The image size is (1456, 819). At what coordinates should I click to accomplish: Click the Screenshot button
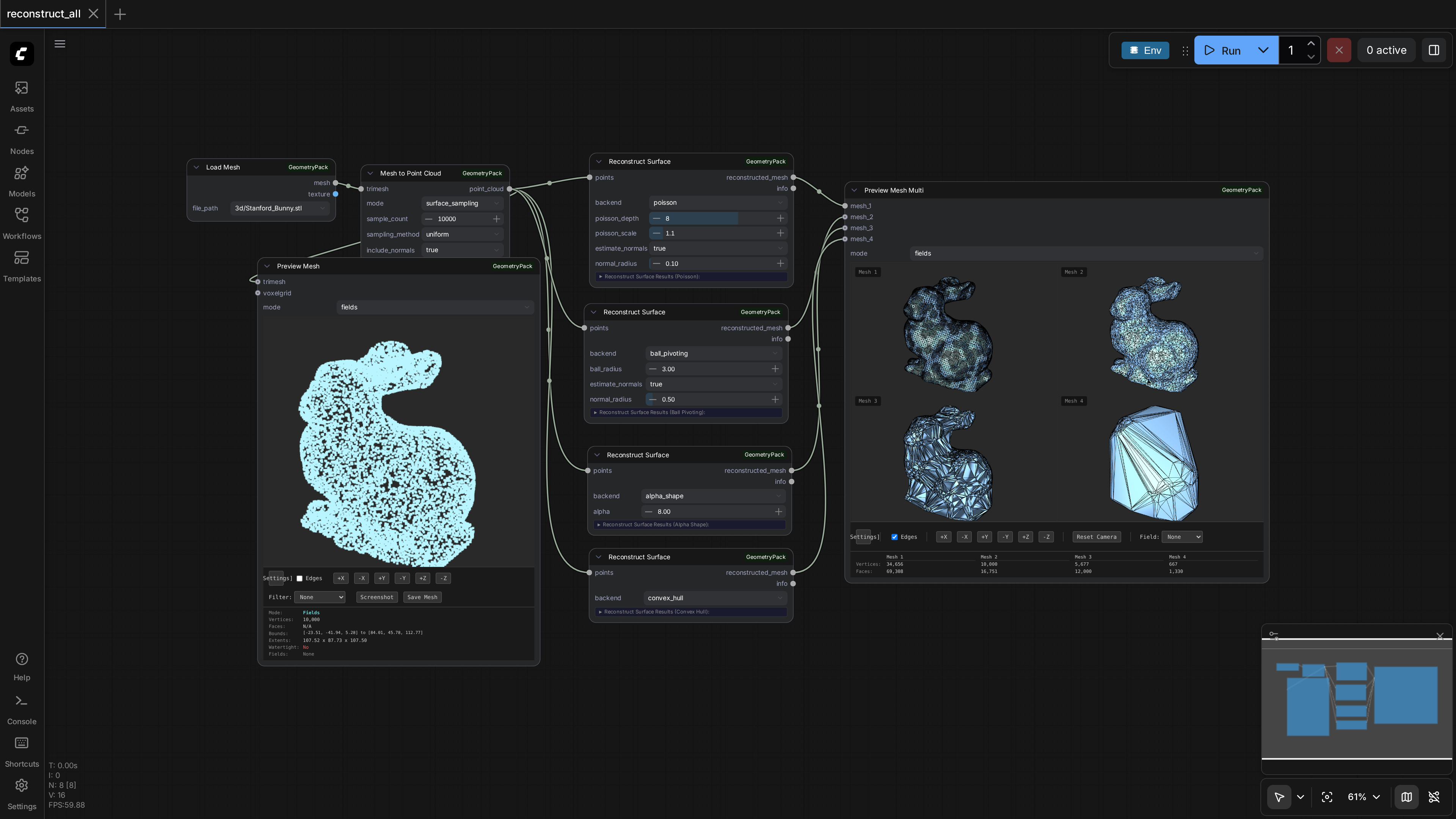tap(377, 598)
